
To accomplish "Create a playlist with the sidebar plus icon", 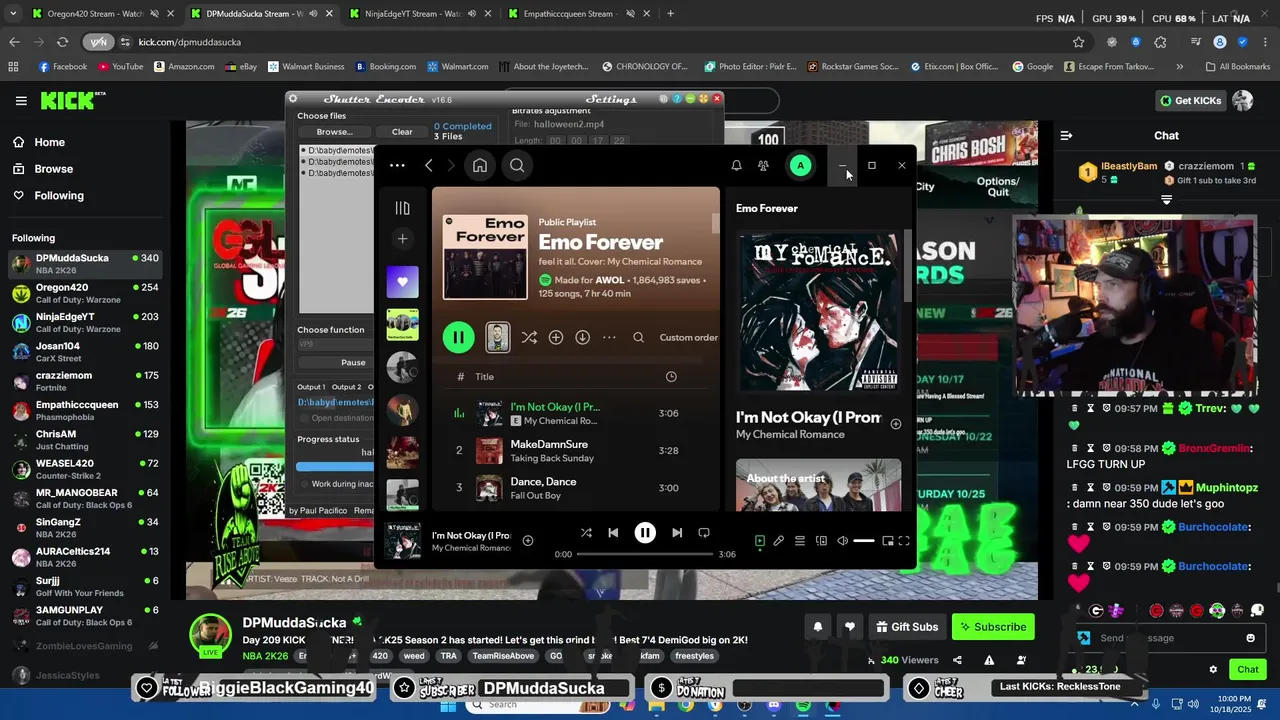I will click(402, 238).
